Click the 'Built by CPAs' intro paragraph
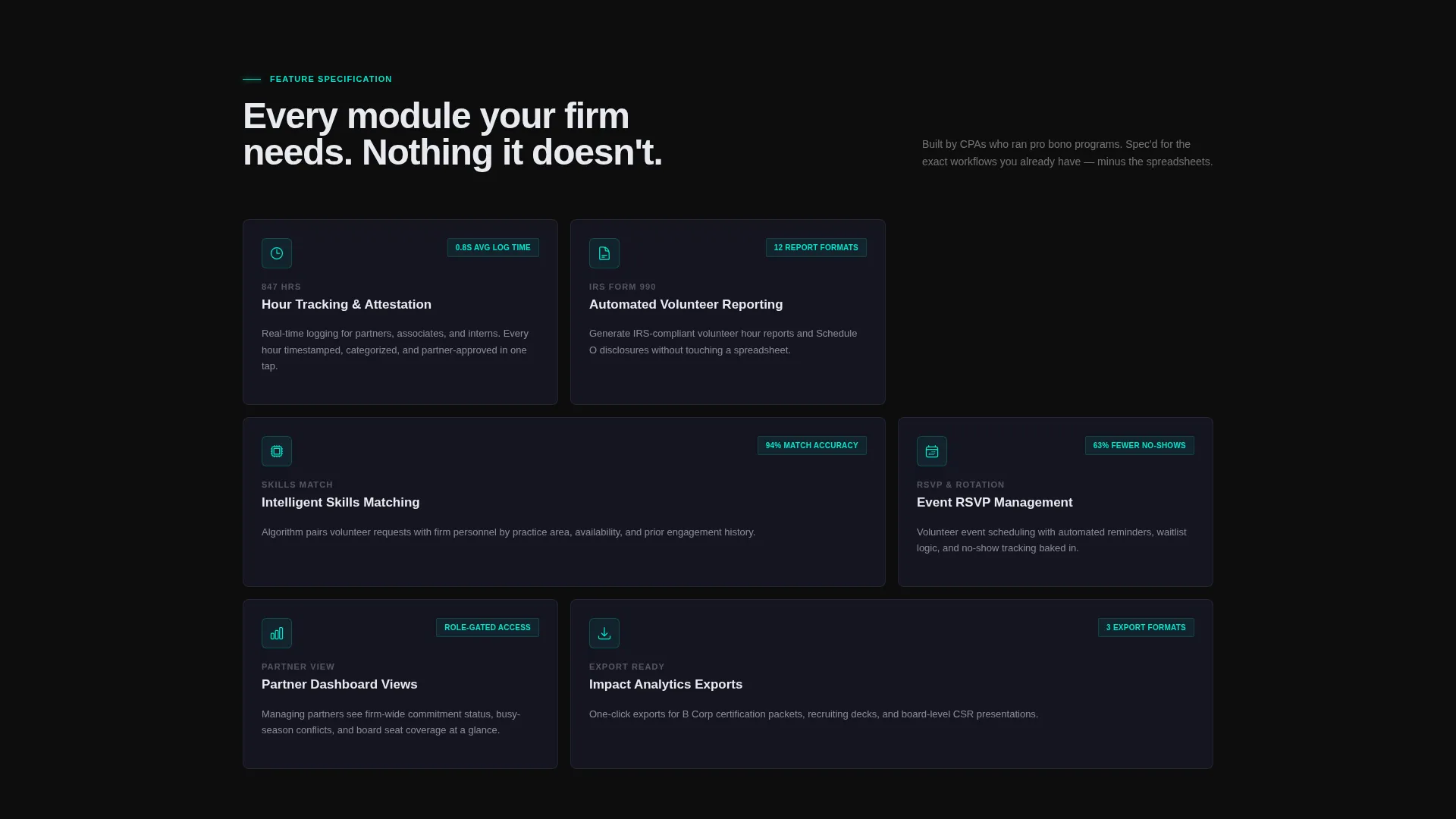The image size is (1456, 819). [1067, 153]
